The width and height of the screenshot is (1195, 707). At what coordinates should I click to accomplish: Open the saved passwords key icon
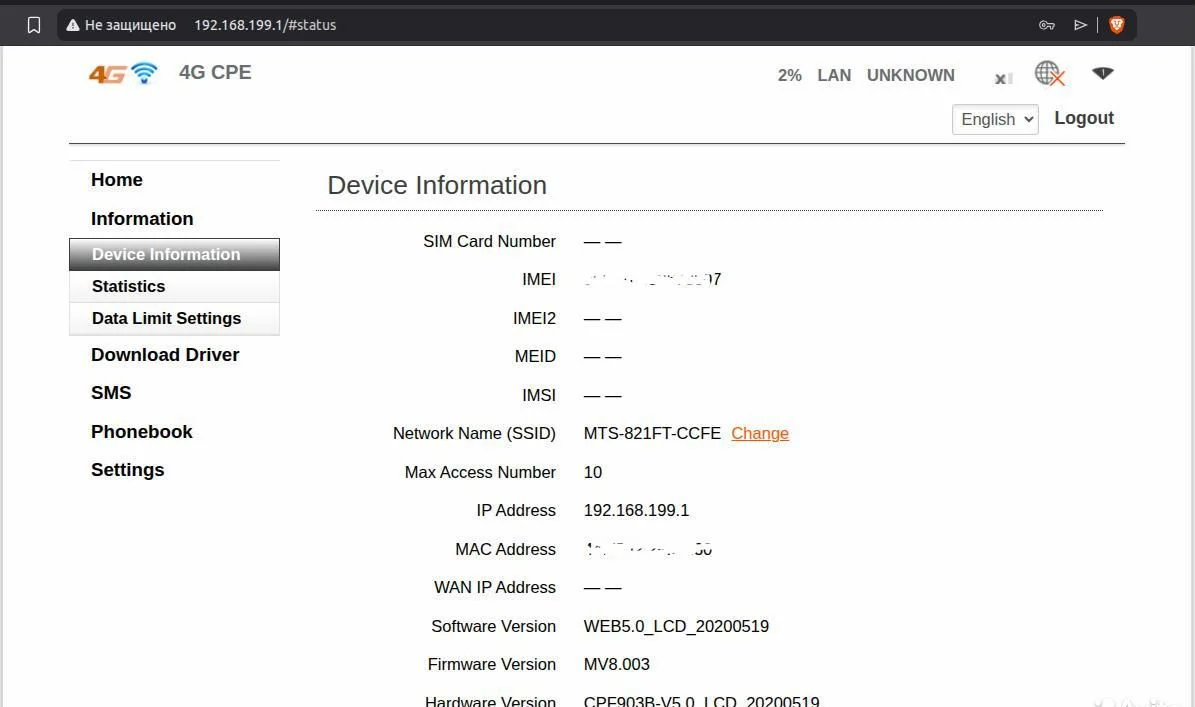[x=1046, y=25]
